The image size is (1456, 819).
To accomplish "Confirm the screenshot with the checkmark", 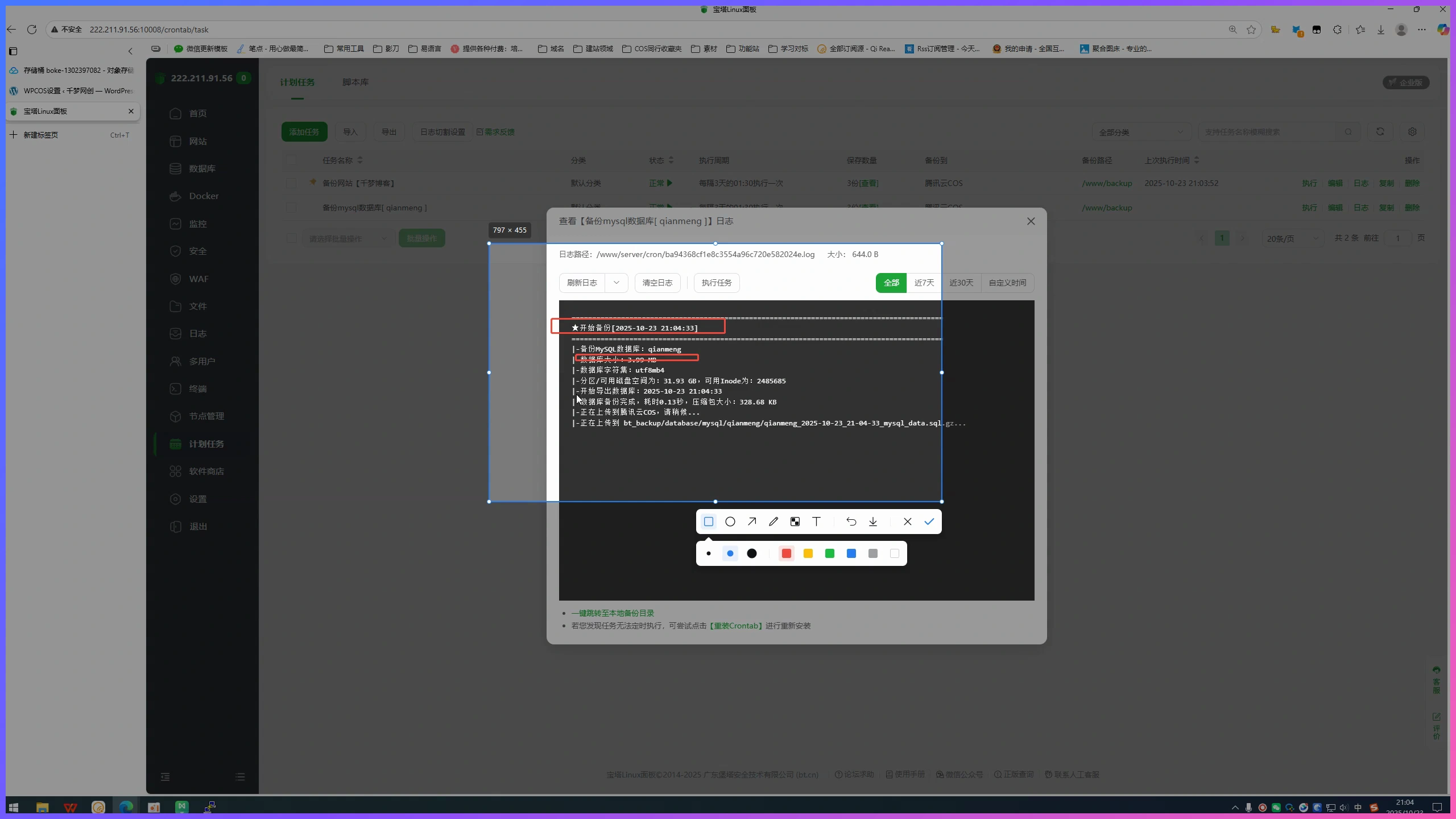I will [929, 522].
